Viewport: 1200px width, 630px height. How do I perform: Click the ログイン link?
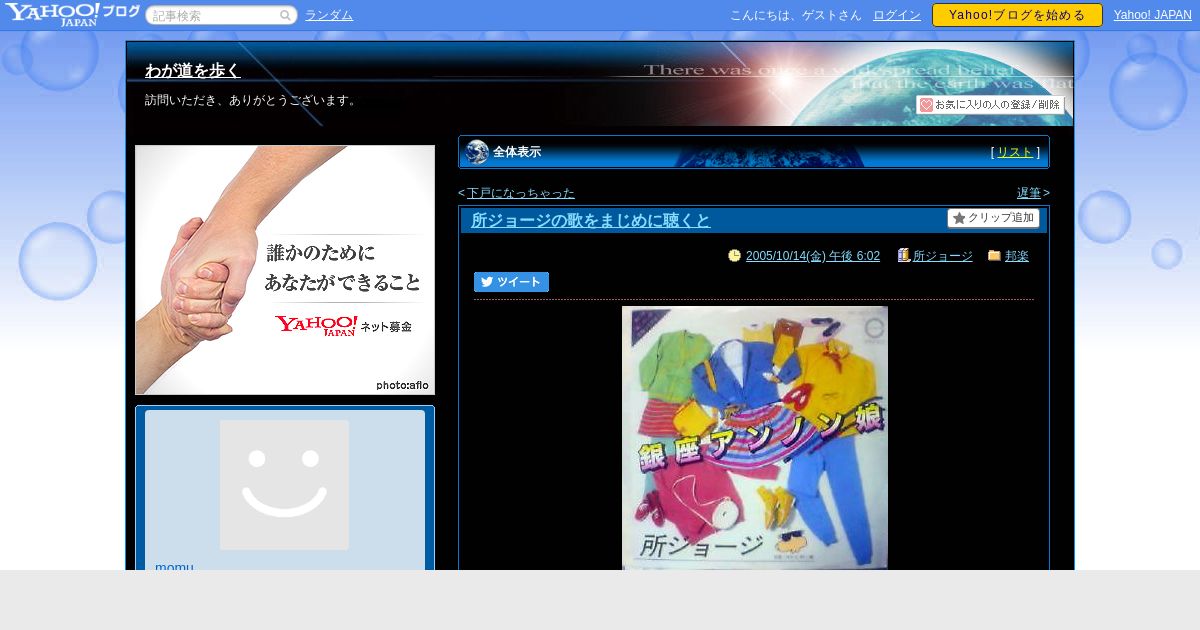tap(897, 15)
